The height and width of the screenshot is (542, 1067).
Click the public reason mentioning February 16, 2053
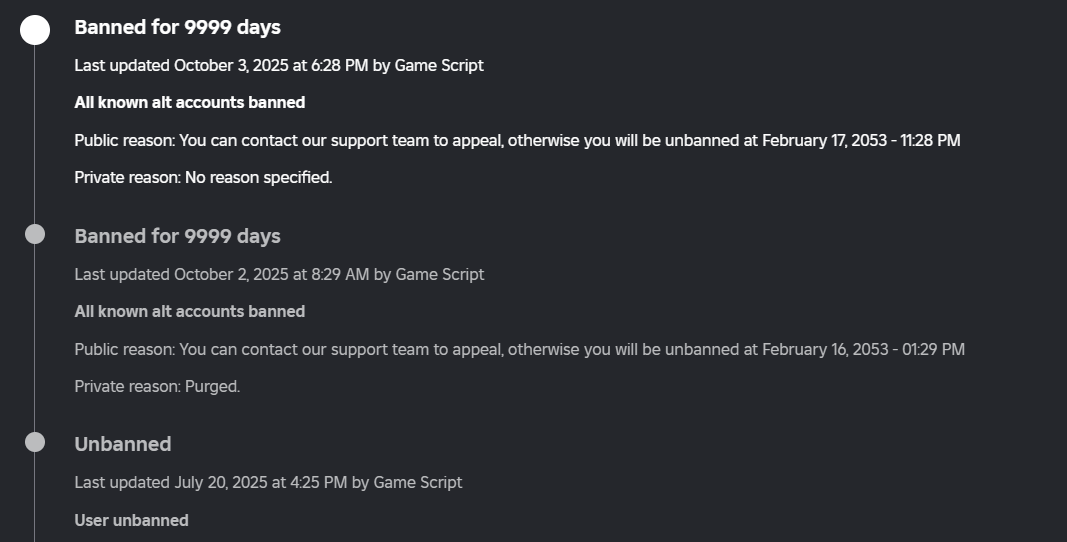519,349
